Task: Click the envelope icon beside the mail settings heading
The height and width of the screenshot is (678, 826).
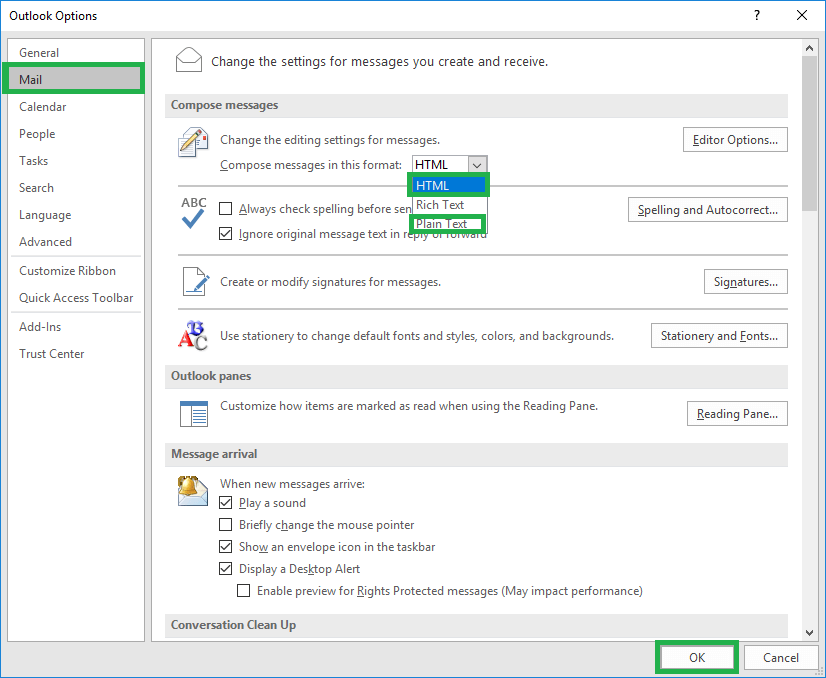Action: tap(189, 60)
